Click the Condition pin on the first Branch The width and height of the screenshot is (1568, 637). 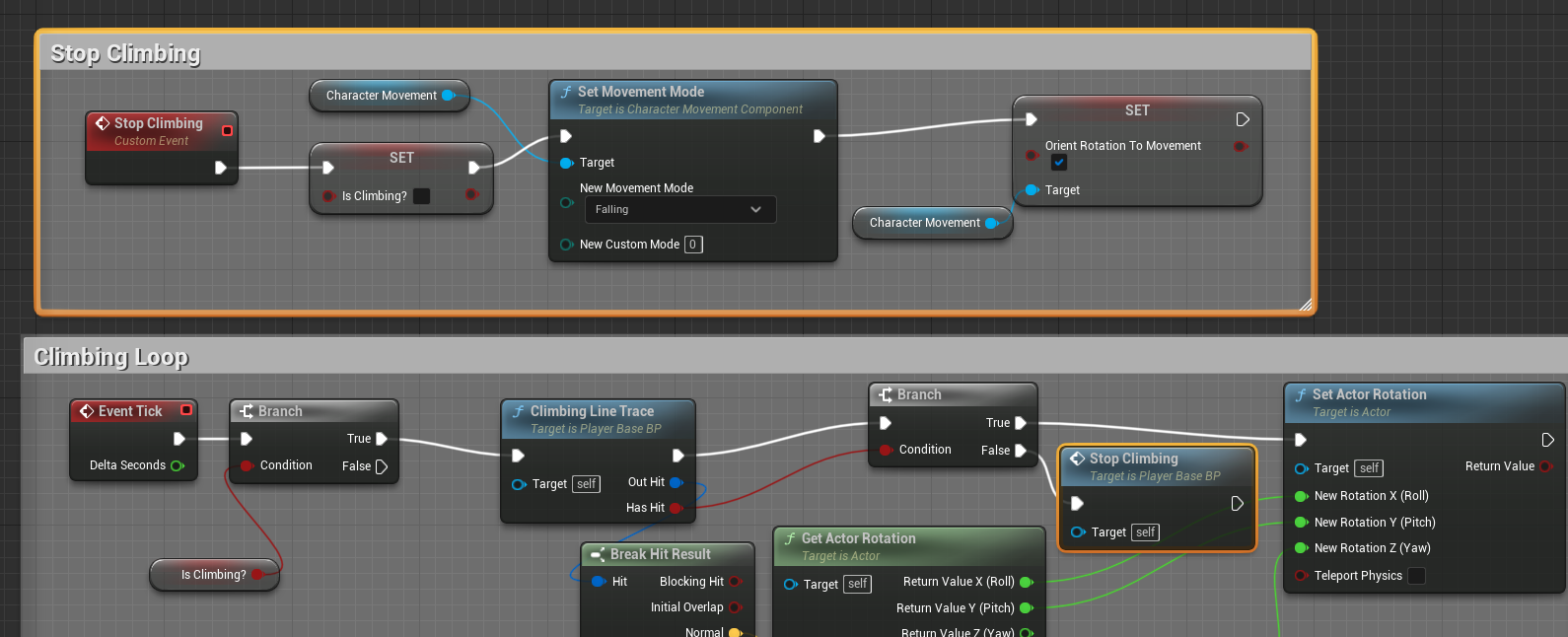[247, 465]
